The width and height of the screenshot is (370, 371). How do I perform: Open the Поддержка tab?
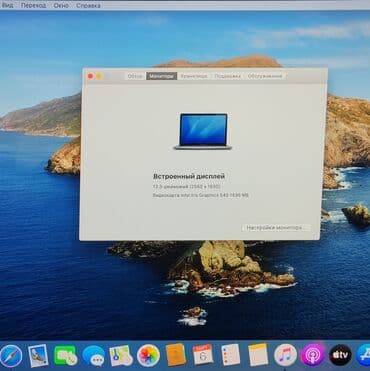click(227, 76)
